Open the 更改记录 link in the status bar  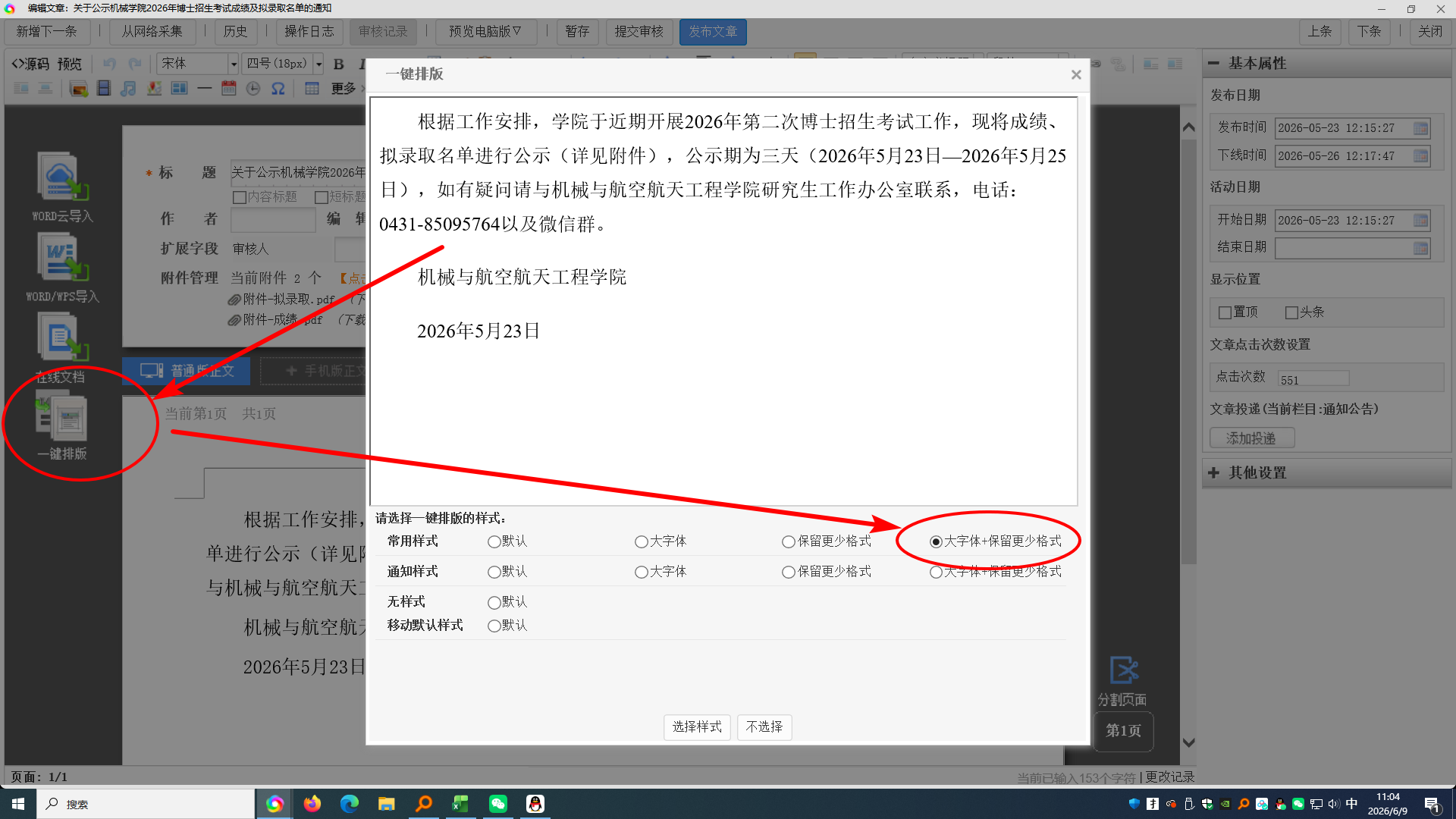[x=1169, y=777]
